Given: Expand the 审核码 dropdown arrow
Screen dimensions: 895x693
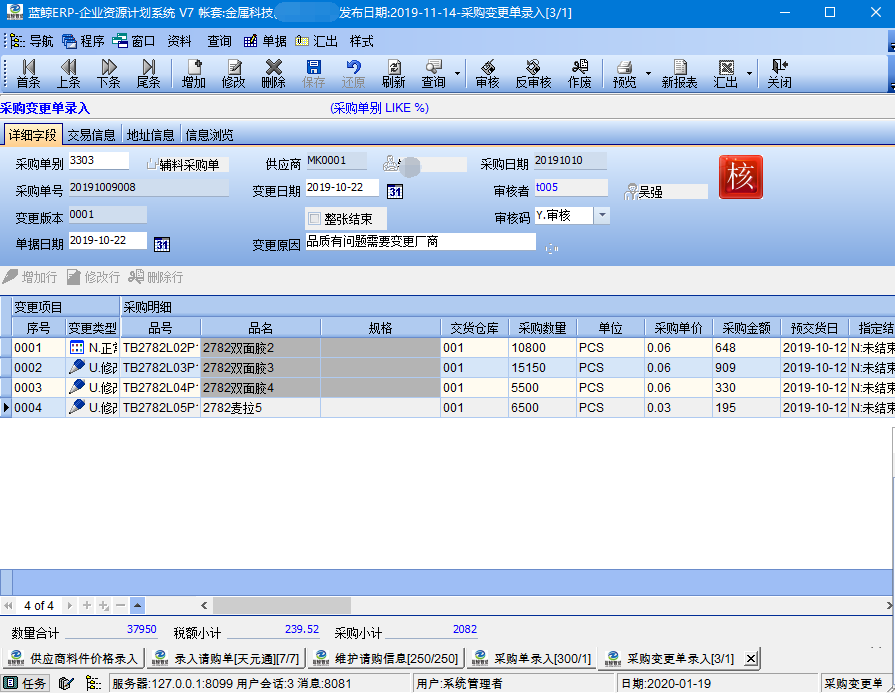Looking at the screenshot, I should pyautogui.click(x=602, y=215).
